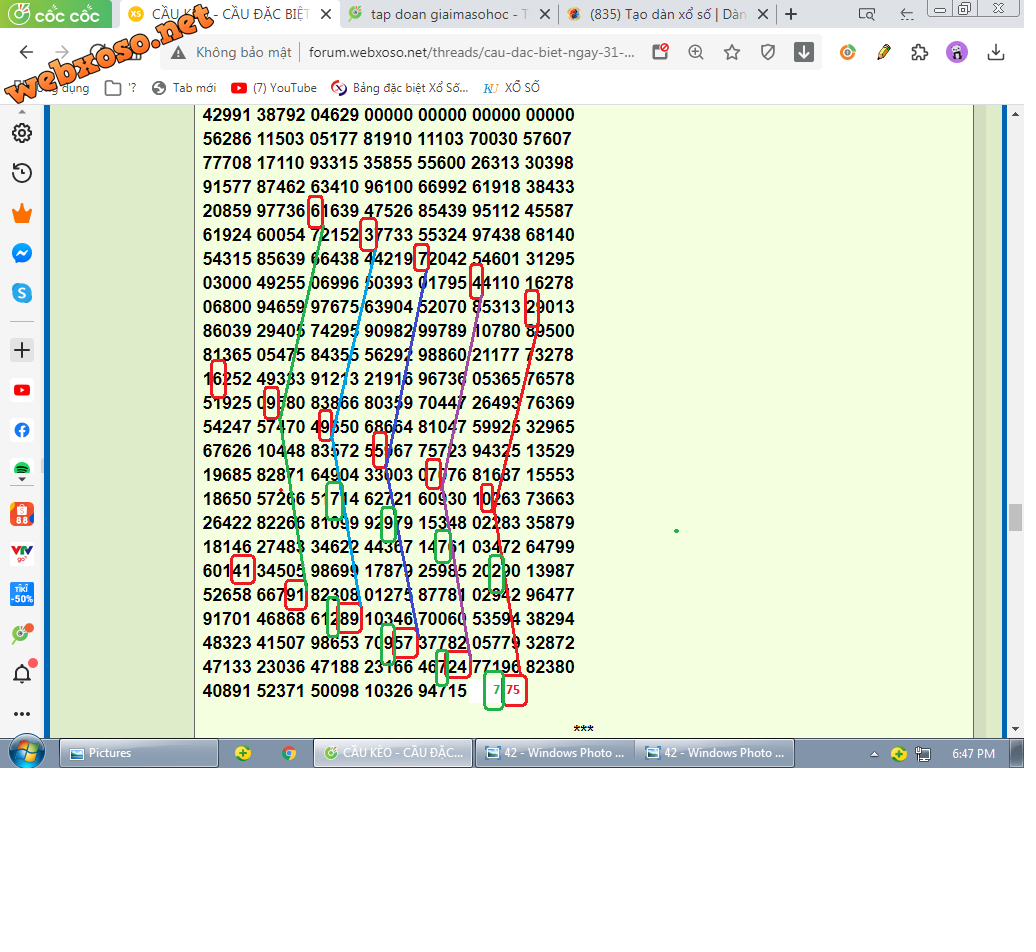The width and height of the screenshot is (1036, 952).
Task: Switch to the "tap doan giaimasohoc" tab
Action: pyautogui.click(x=448, y=14)
